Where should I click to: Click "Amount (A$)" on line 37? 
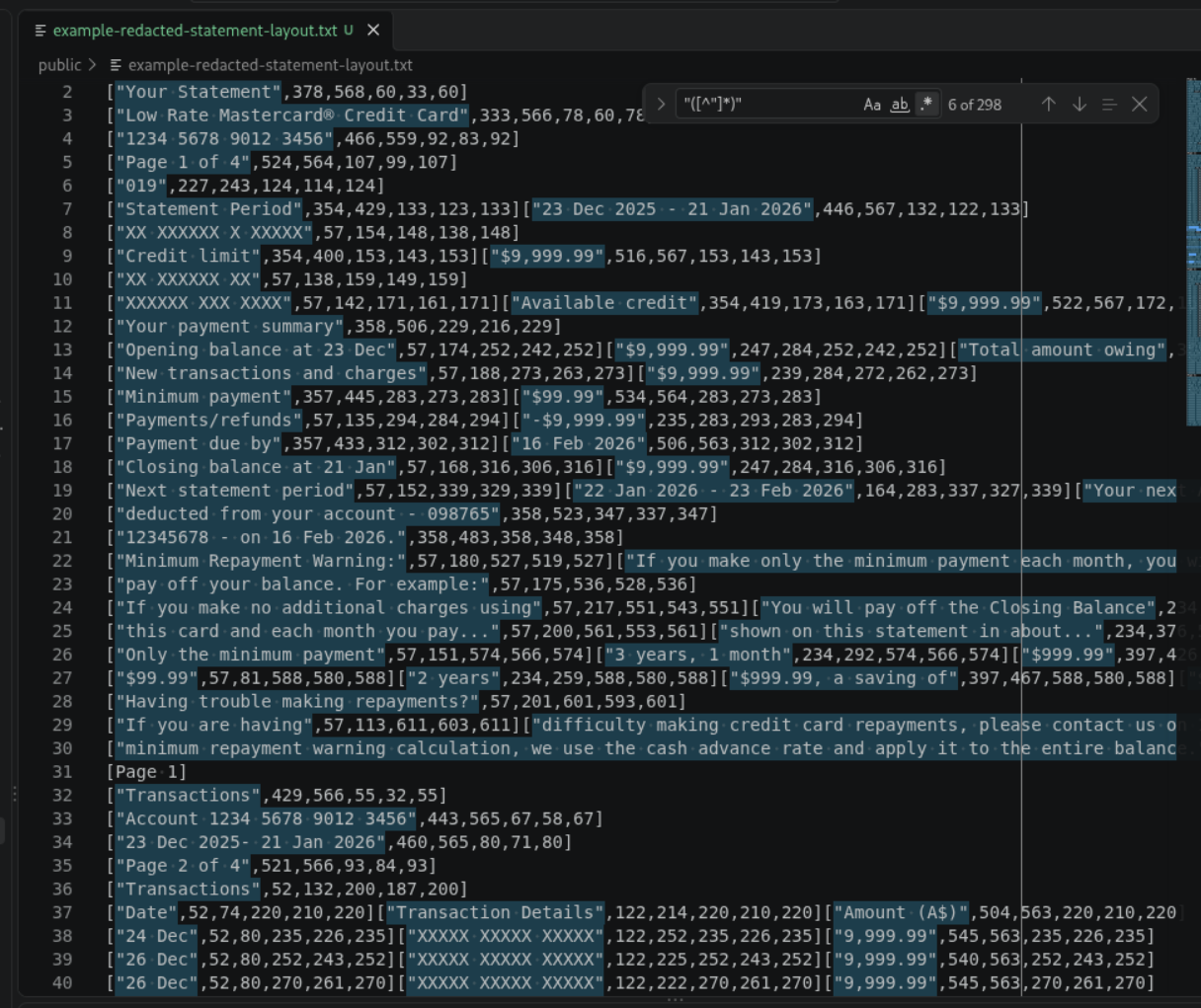click(x=903, y=913)
